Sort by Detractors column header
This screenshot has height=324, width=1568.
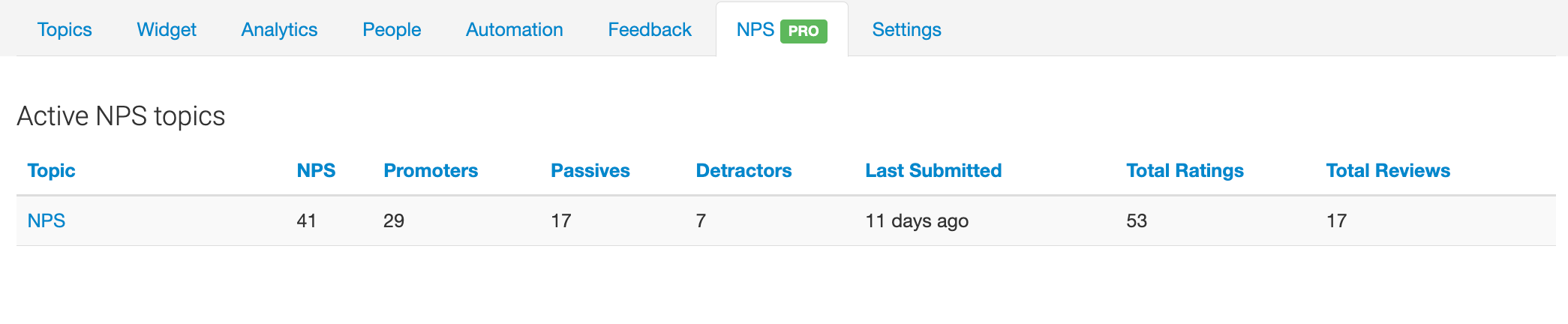coord(743,171)
